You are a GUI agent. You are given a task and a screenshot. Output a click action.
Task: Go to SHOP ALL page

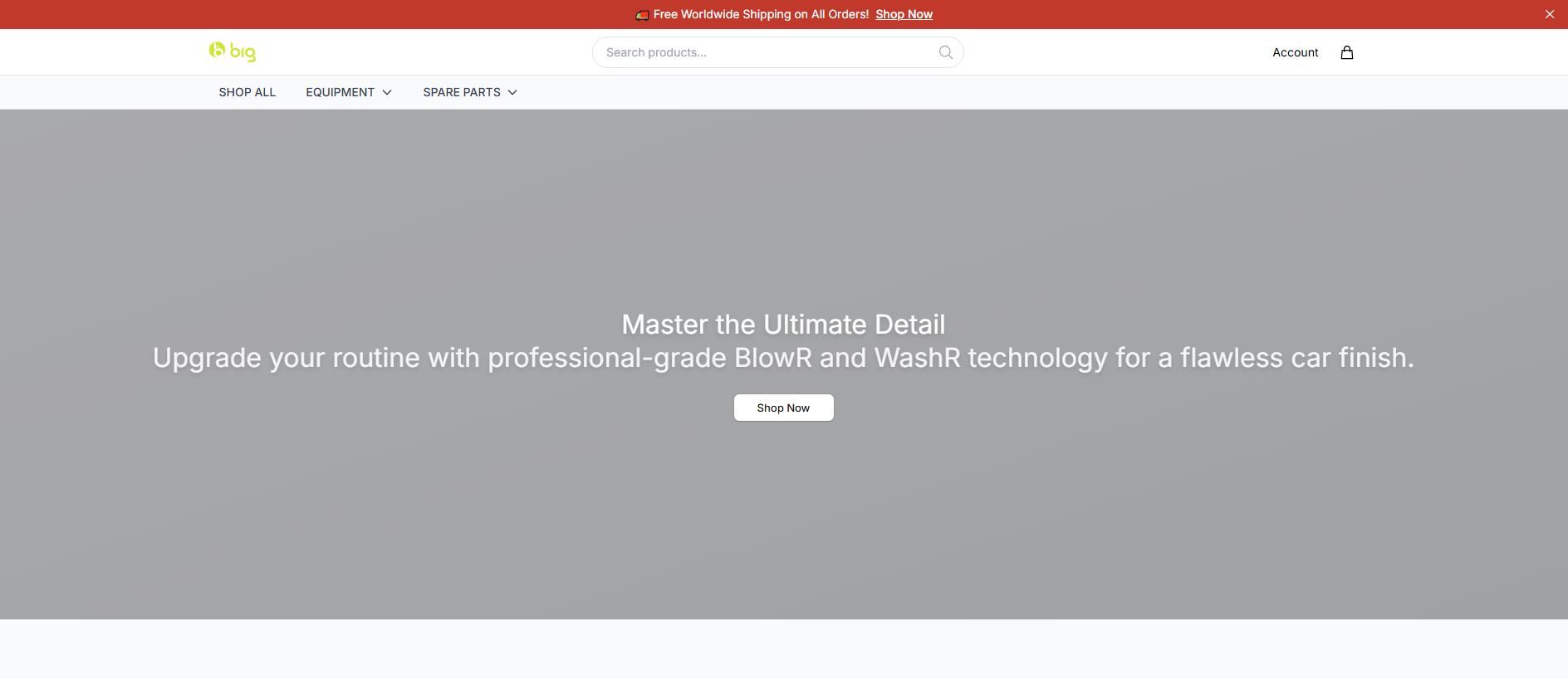pyautogui.click(x=247, y=92)
